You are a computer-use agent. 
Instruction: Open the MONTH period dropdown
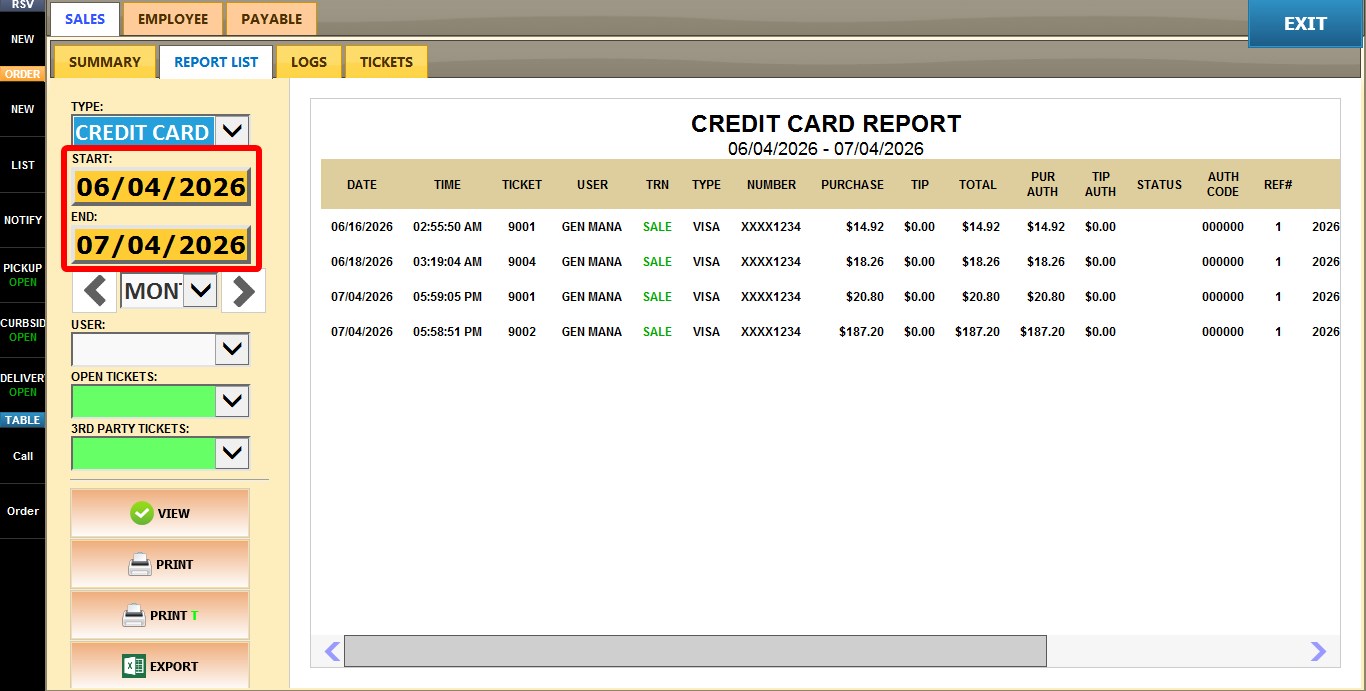click(x=201, y=291)
